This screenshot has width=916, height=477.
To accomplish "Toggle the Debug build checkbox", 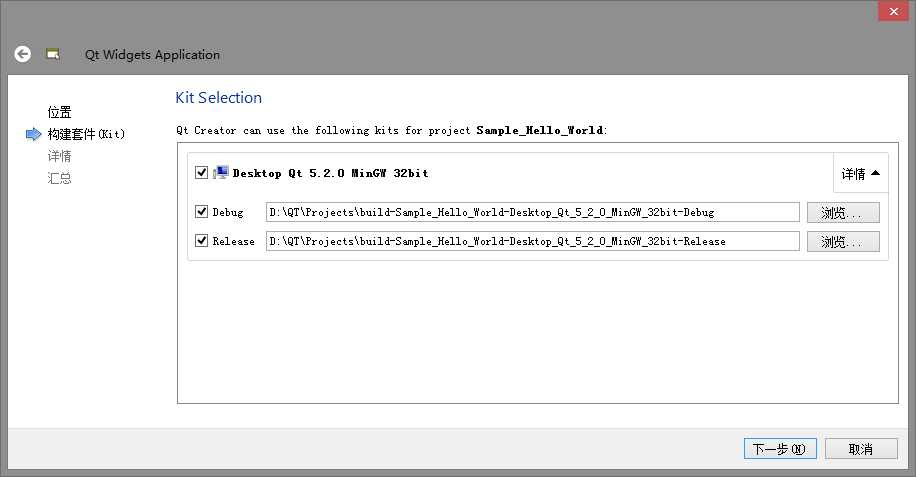I will click(x=202, y=211).
